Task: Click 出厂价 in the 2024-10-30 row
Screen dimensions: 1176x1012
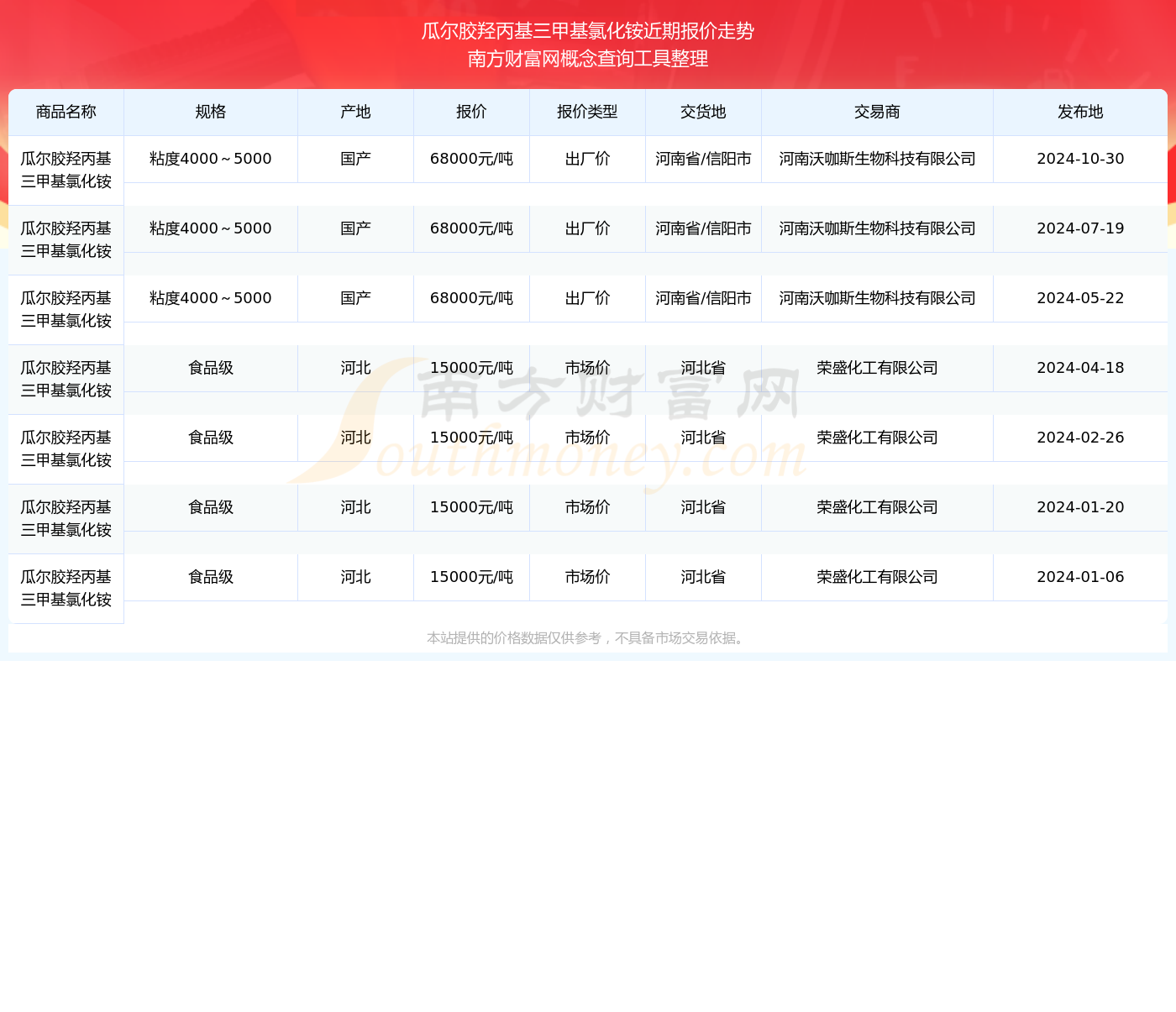Action: pyautogui.click(x=588, y=159)
